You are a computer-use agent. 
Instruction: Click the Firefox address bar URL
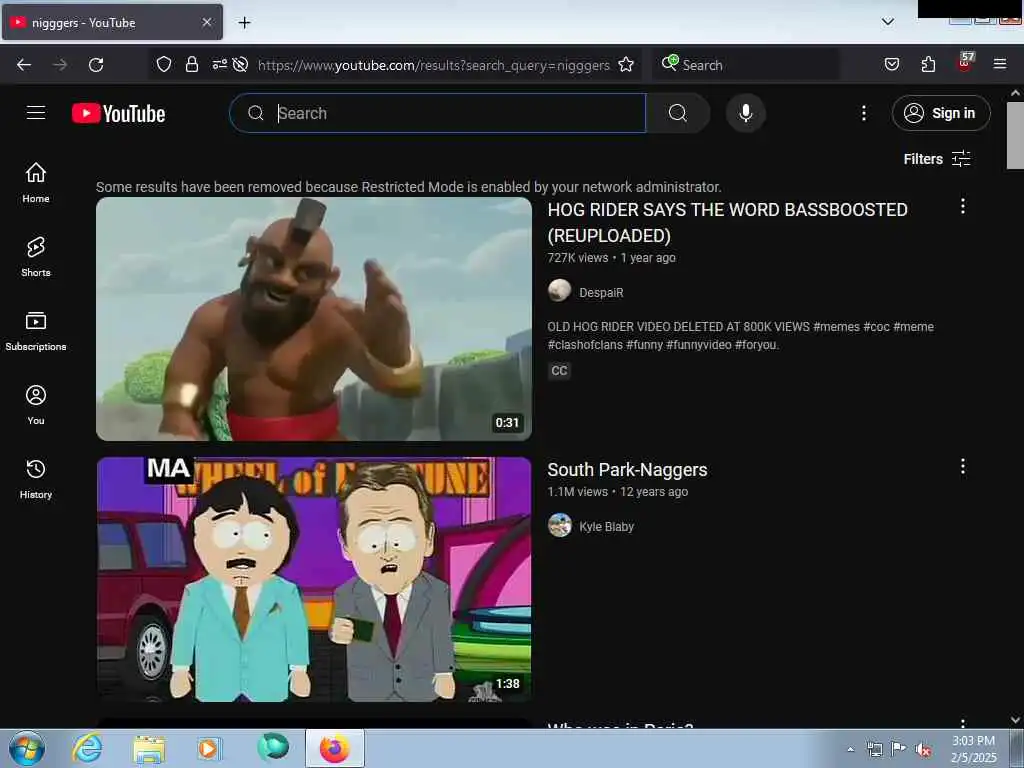tap(434, 65)
